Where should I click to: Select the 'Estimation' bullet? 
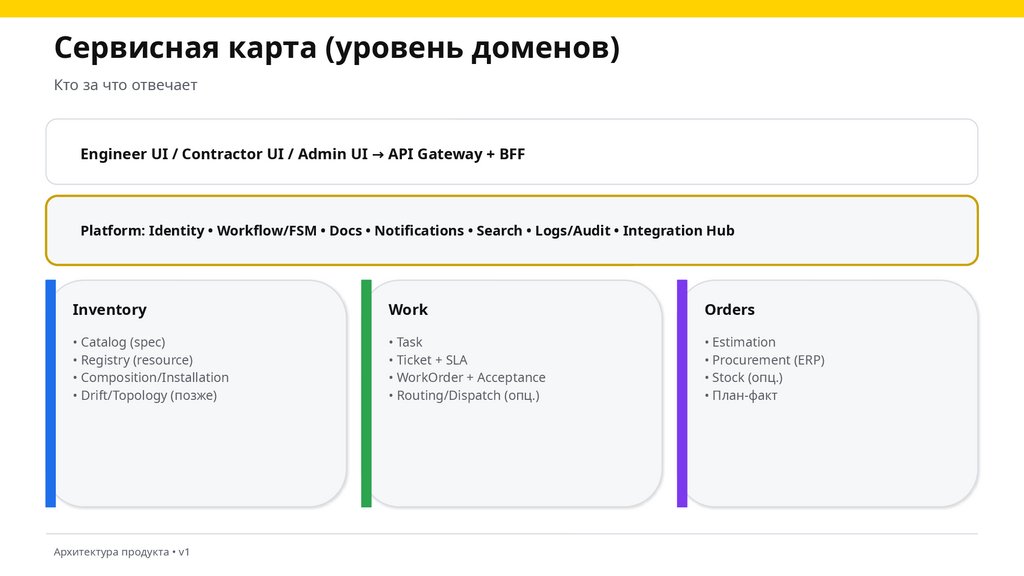740,342
